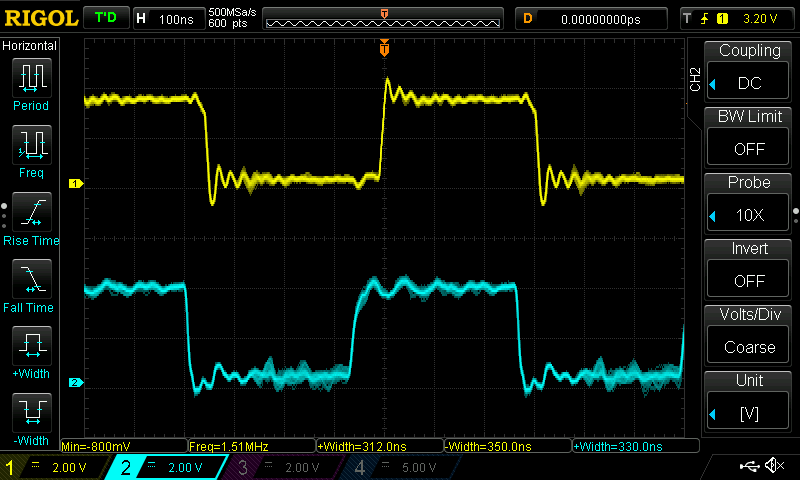Click the cyan +Width=330.0ns measurement result

coord(636,446)
